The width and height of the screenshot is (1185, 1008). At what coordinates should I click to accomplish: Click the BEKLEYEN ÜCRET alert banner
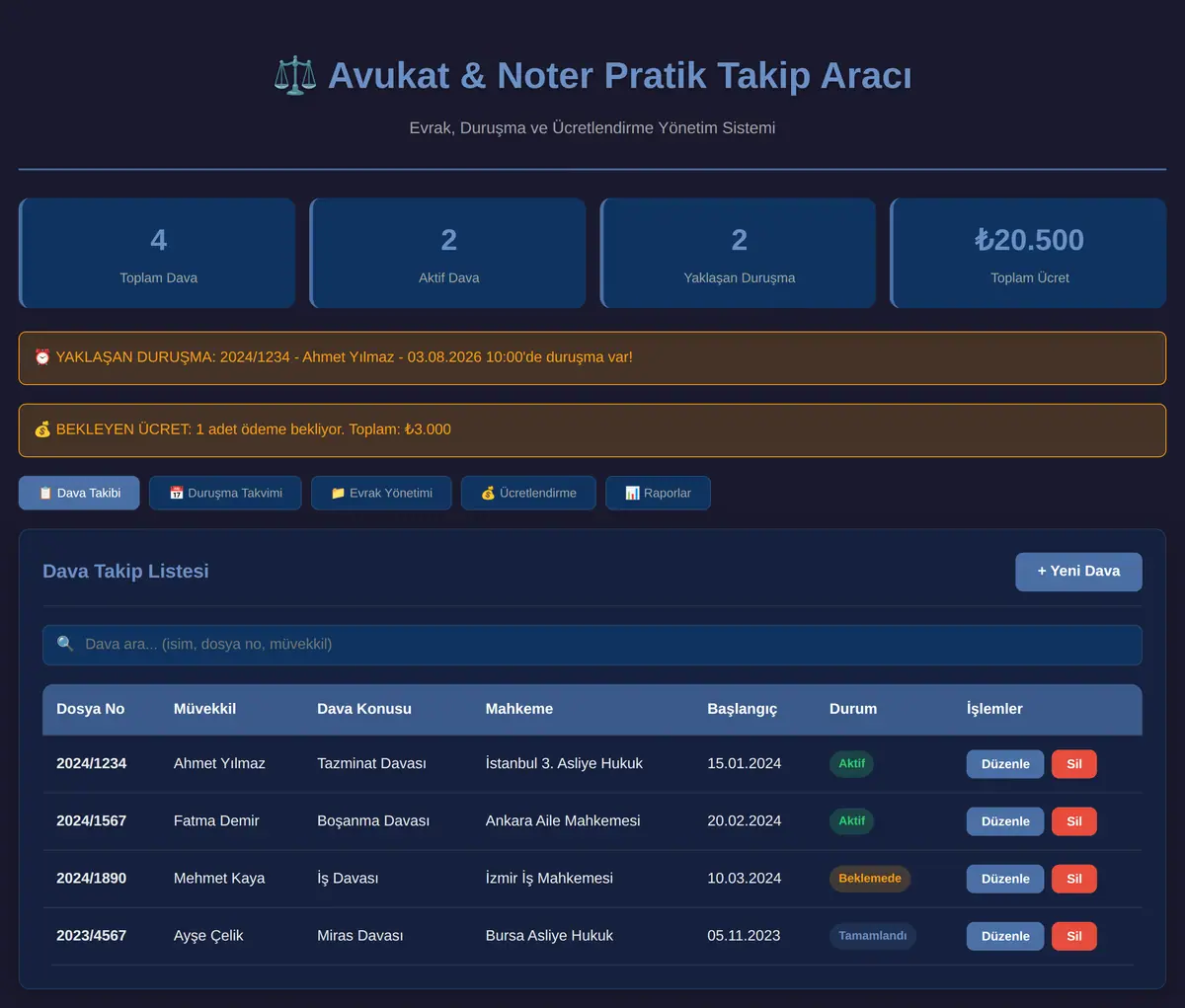(x=592, y=429)
